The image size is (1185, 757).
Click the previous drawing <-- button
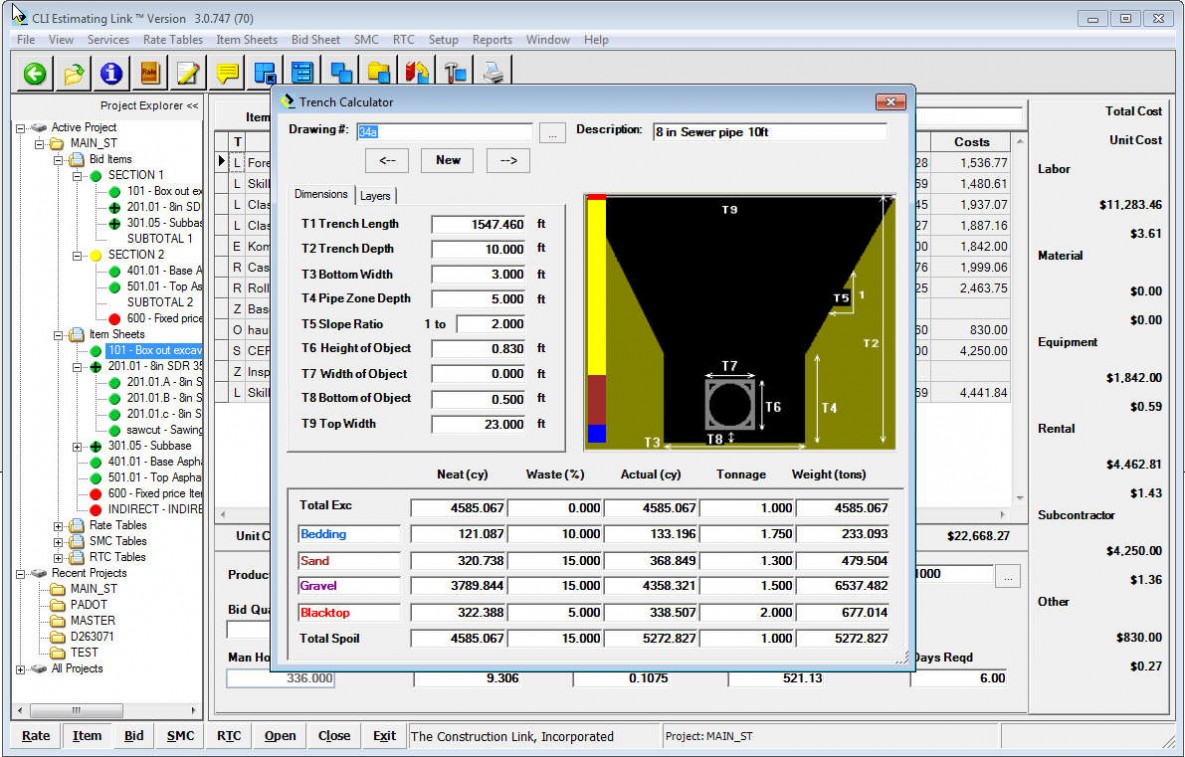point(387,160)
